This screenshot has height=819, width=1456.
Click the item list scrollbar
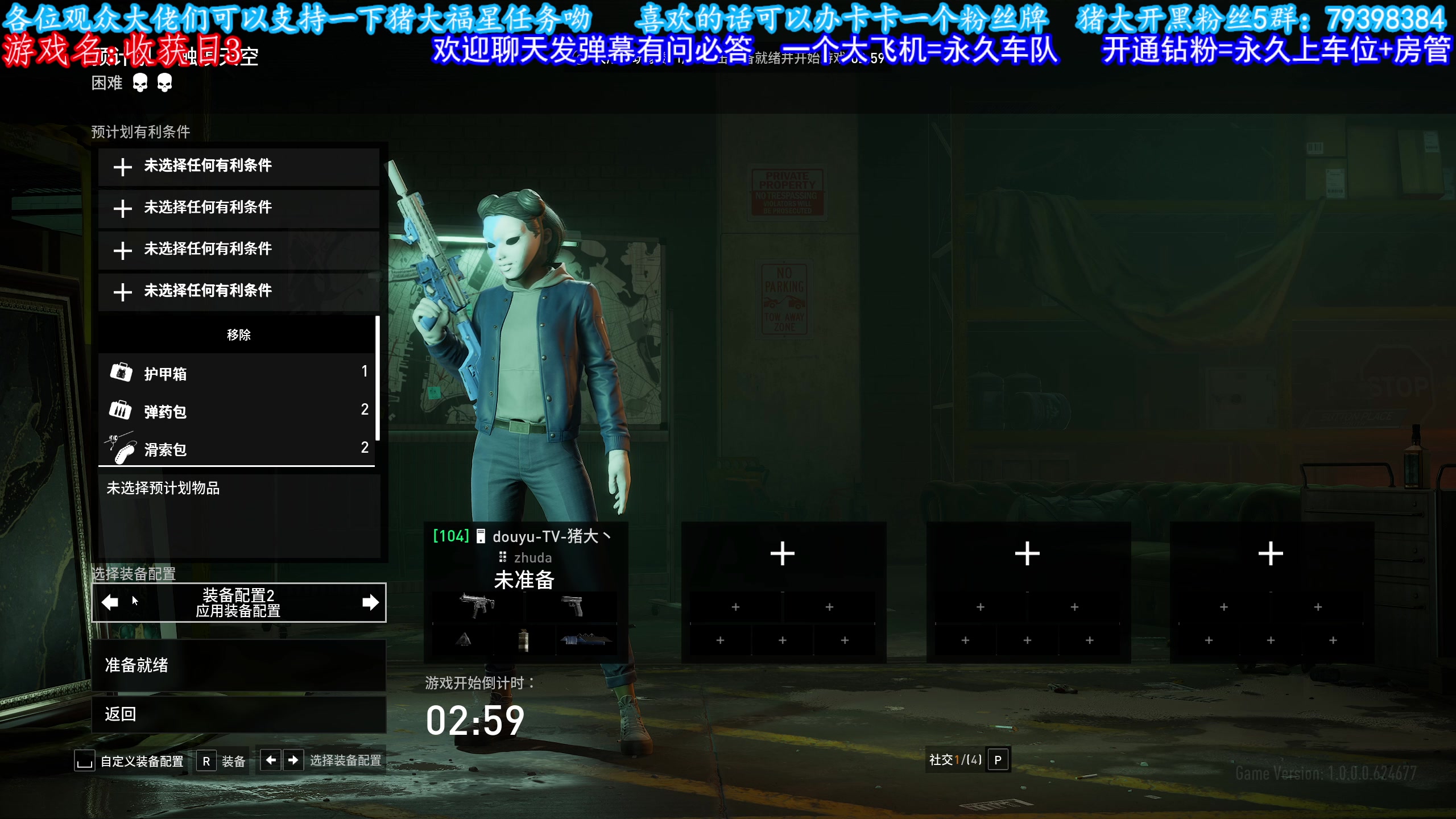click(378, 378)
